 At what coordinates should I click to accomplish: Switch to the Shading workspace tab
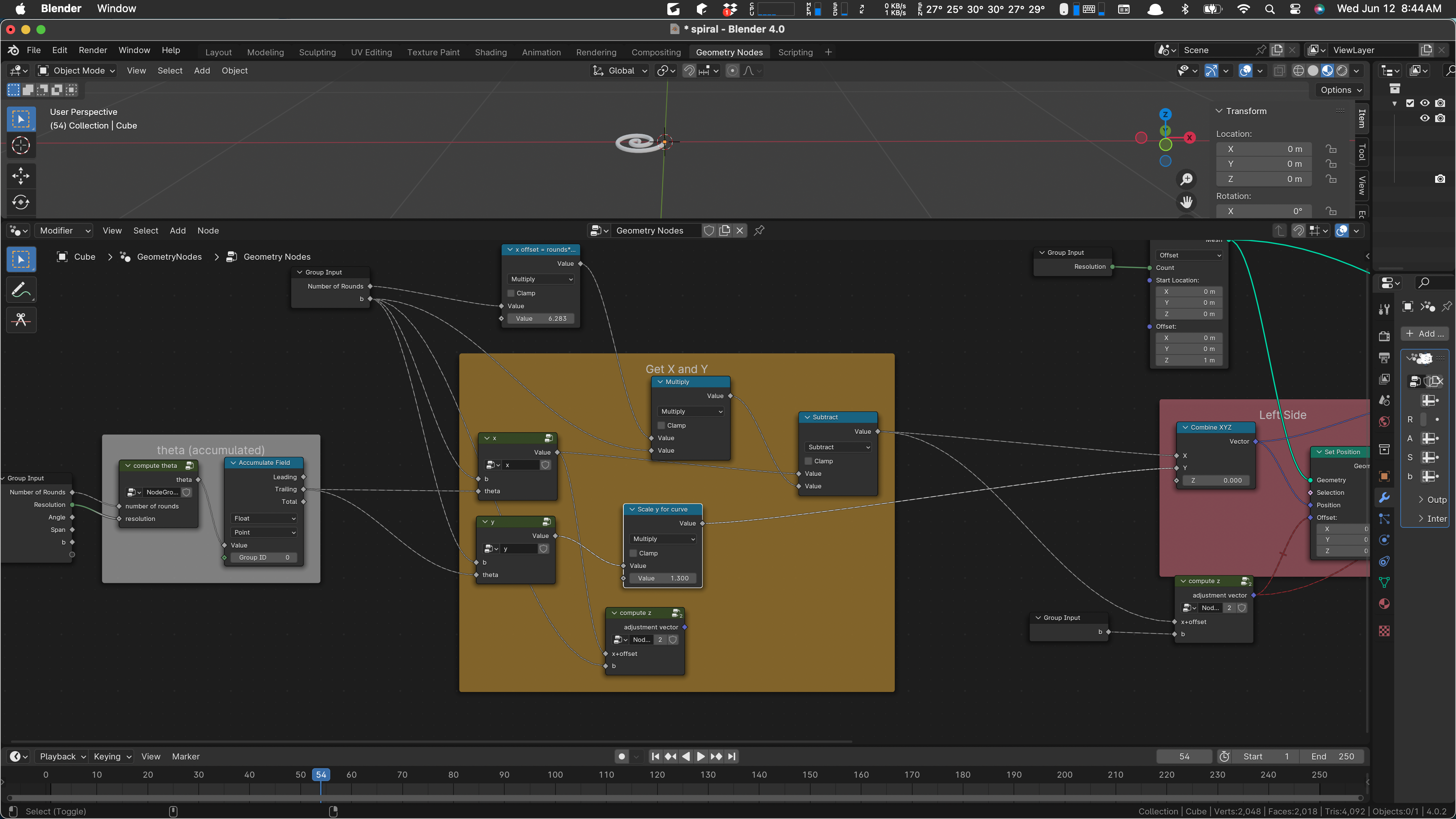(x=490, y=52)
